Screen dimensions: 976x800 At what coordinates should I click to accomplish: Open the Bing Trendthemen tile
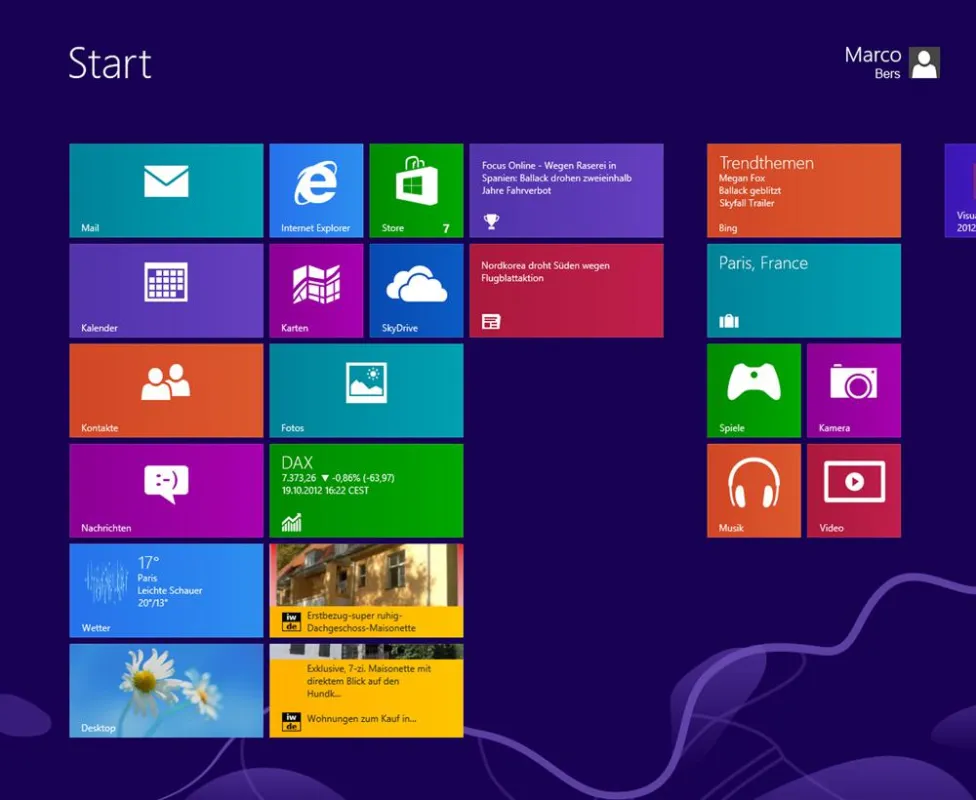click(x=804, y=191)
